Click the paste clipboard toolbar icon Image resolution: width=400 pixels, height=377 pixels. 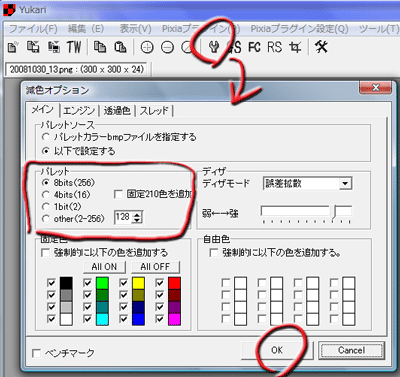click(x=120, y=47)
